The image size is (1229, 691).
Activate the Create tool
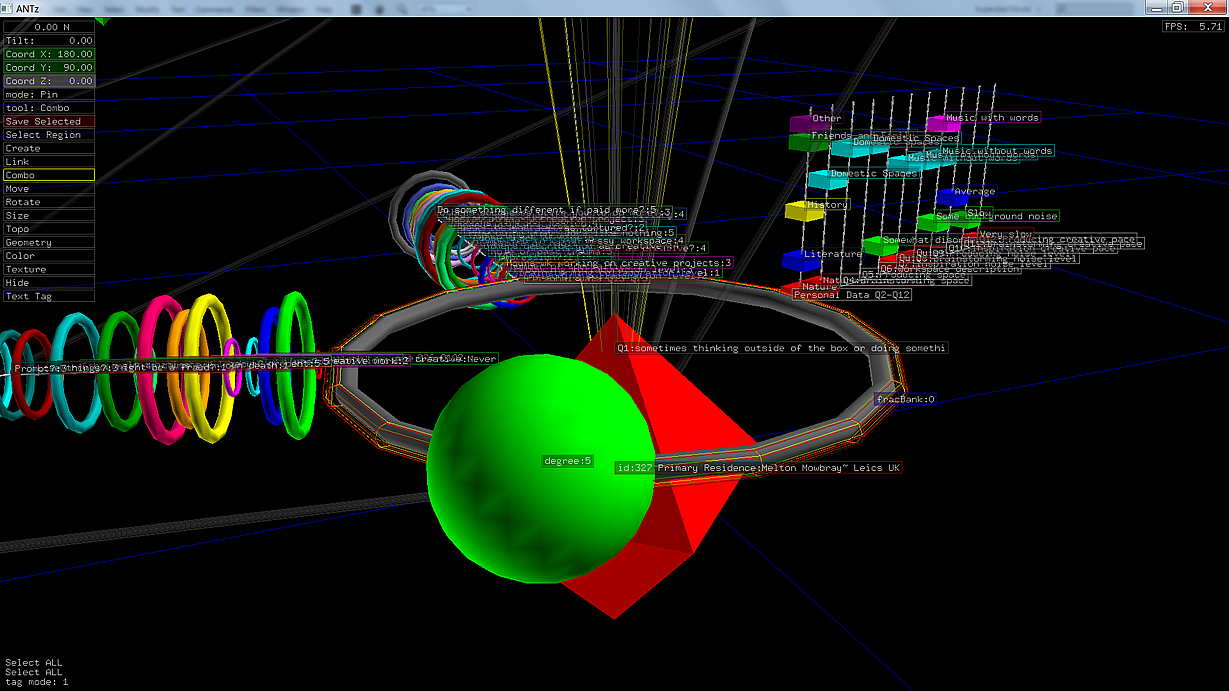point(49,148)
